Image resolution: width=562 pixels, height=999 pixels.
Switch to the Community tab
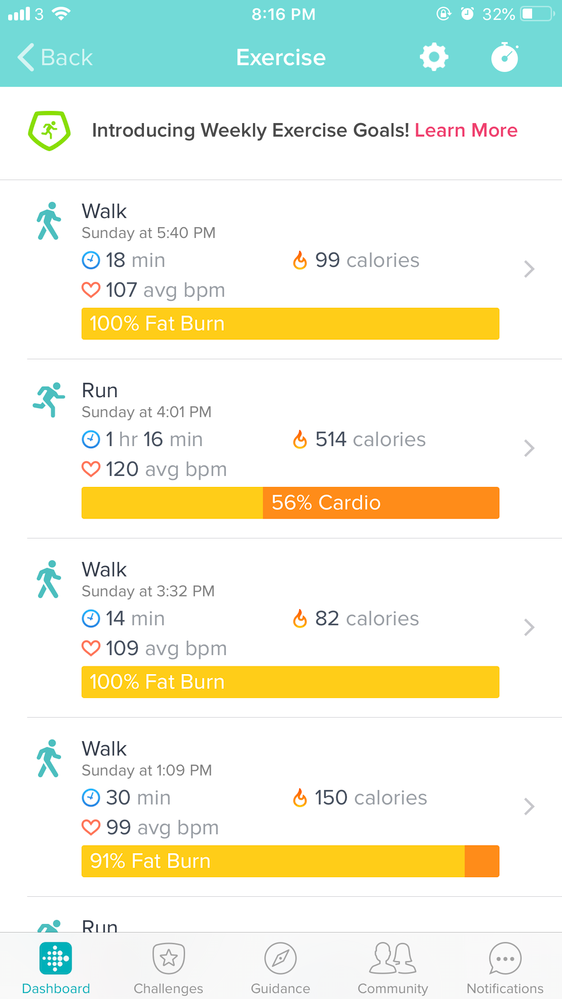[x=393, y=968]
